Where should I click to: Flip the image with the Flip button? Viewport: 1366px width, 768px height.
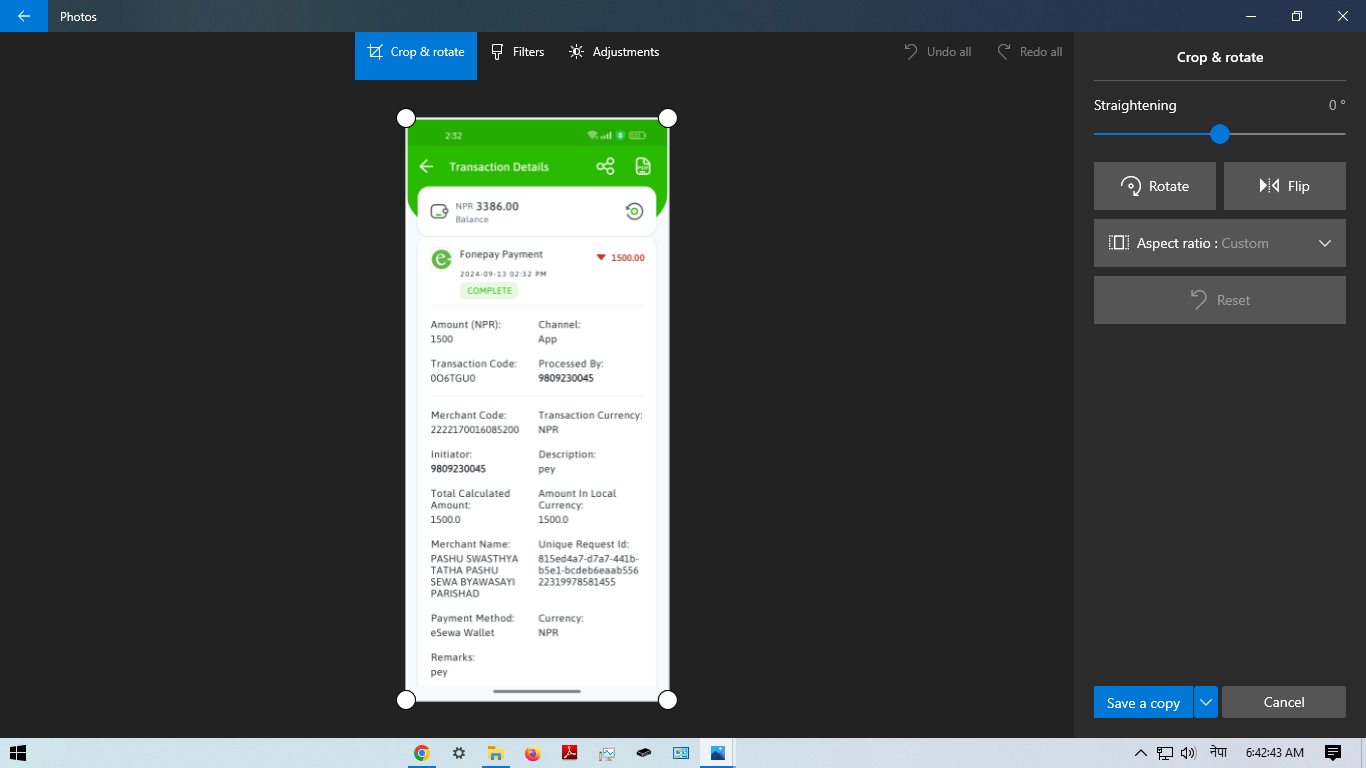pos(1285,186)
